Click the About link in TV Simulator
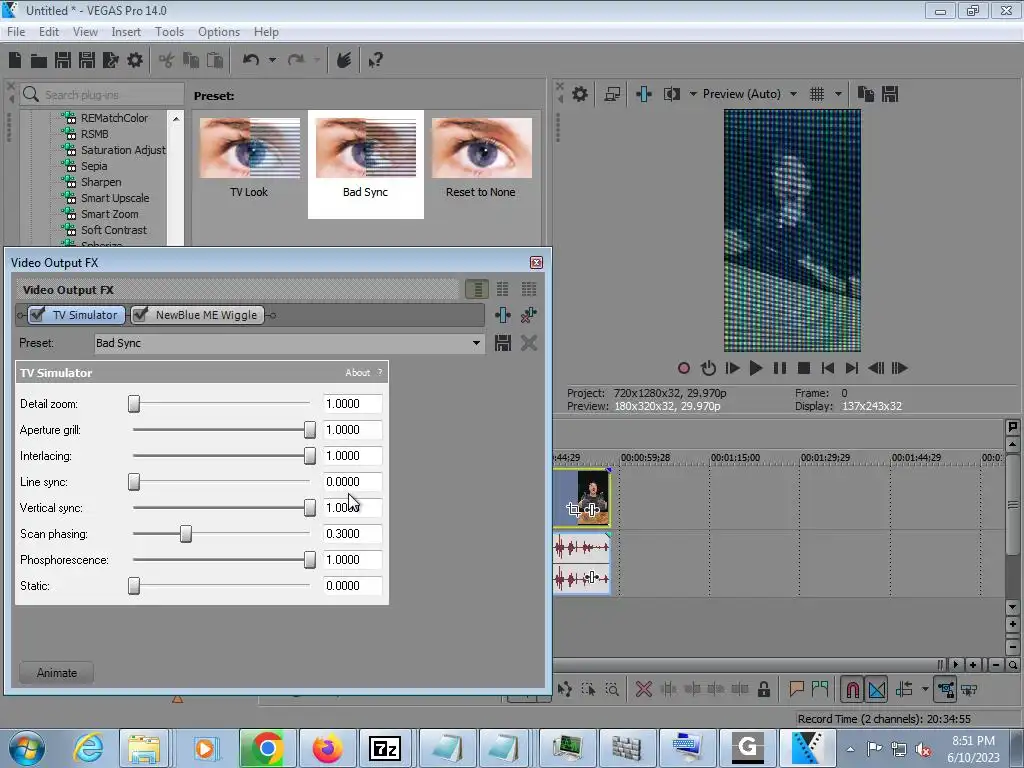 pyautogui.click(x=357, y=372)
